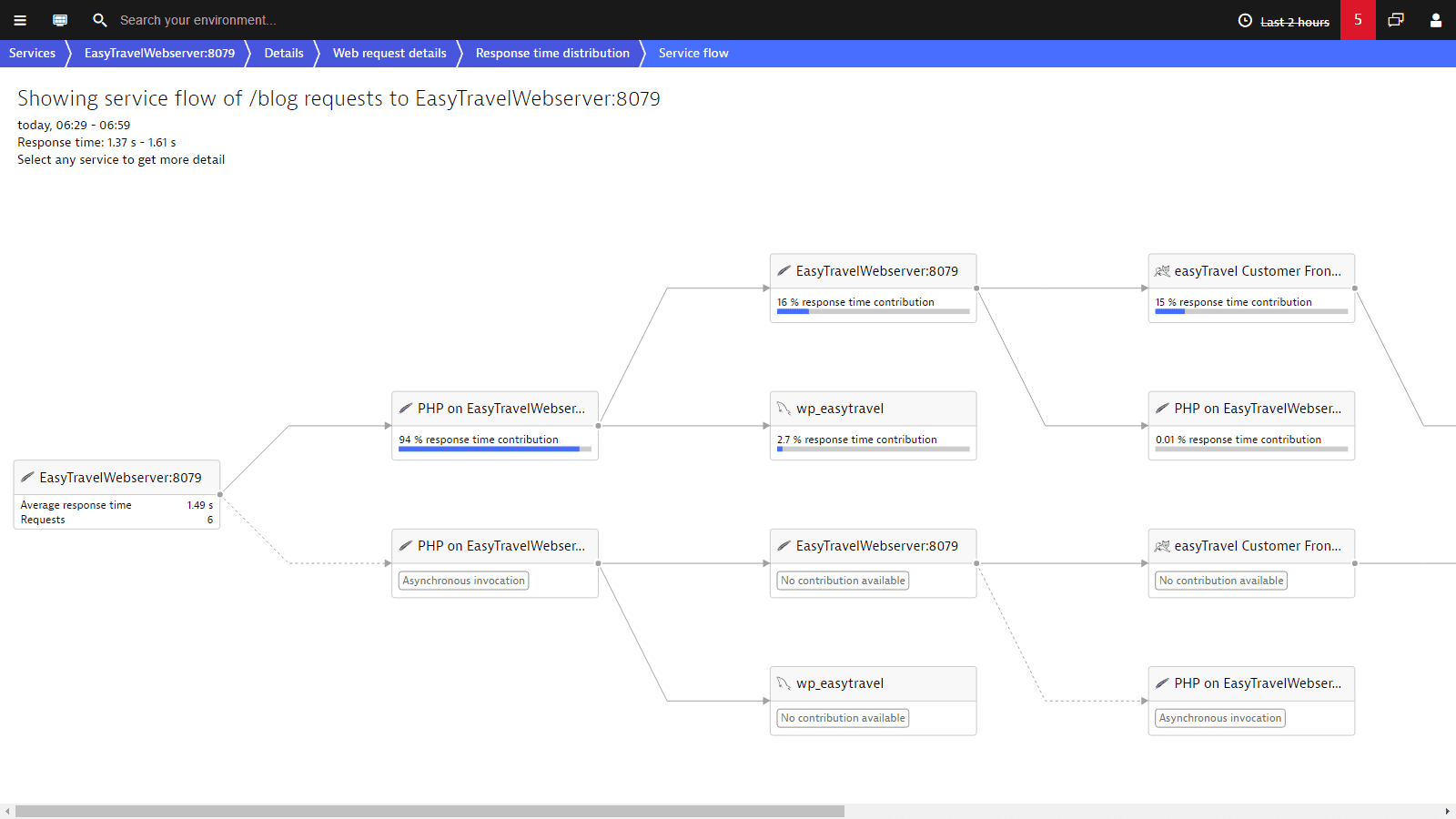
Task: Click the 16 % response time contribution bar
Action: [x=874, y=311]
